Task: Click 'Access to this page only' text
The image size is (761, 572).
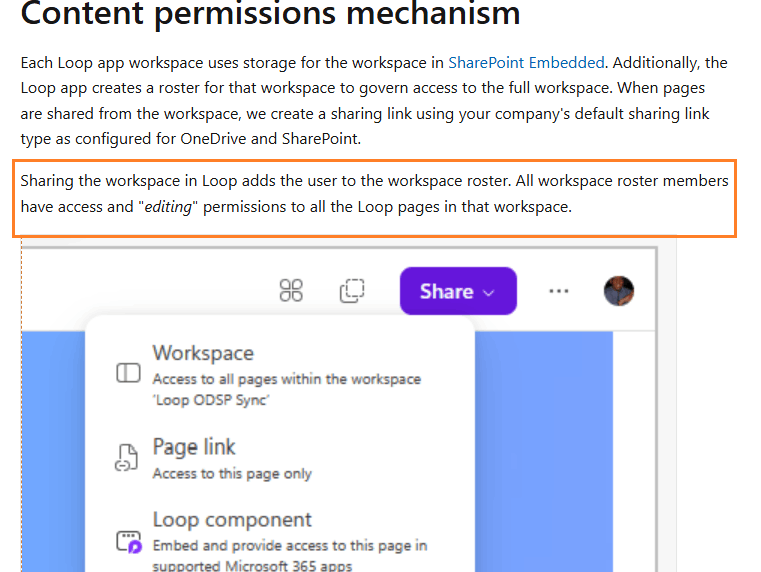Action: click(232, 474)
